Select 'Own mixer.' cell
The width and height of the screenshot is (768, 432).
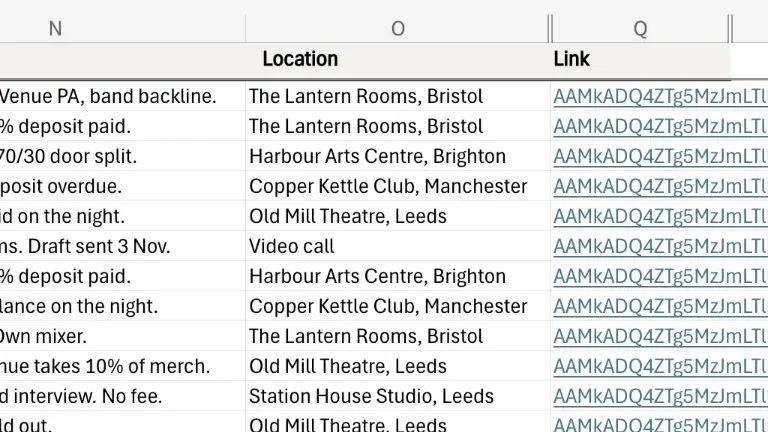(x=122, y=336)
